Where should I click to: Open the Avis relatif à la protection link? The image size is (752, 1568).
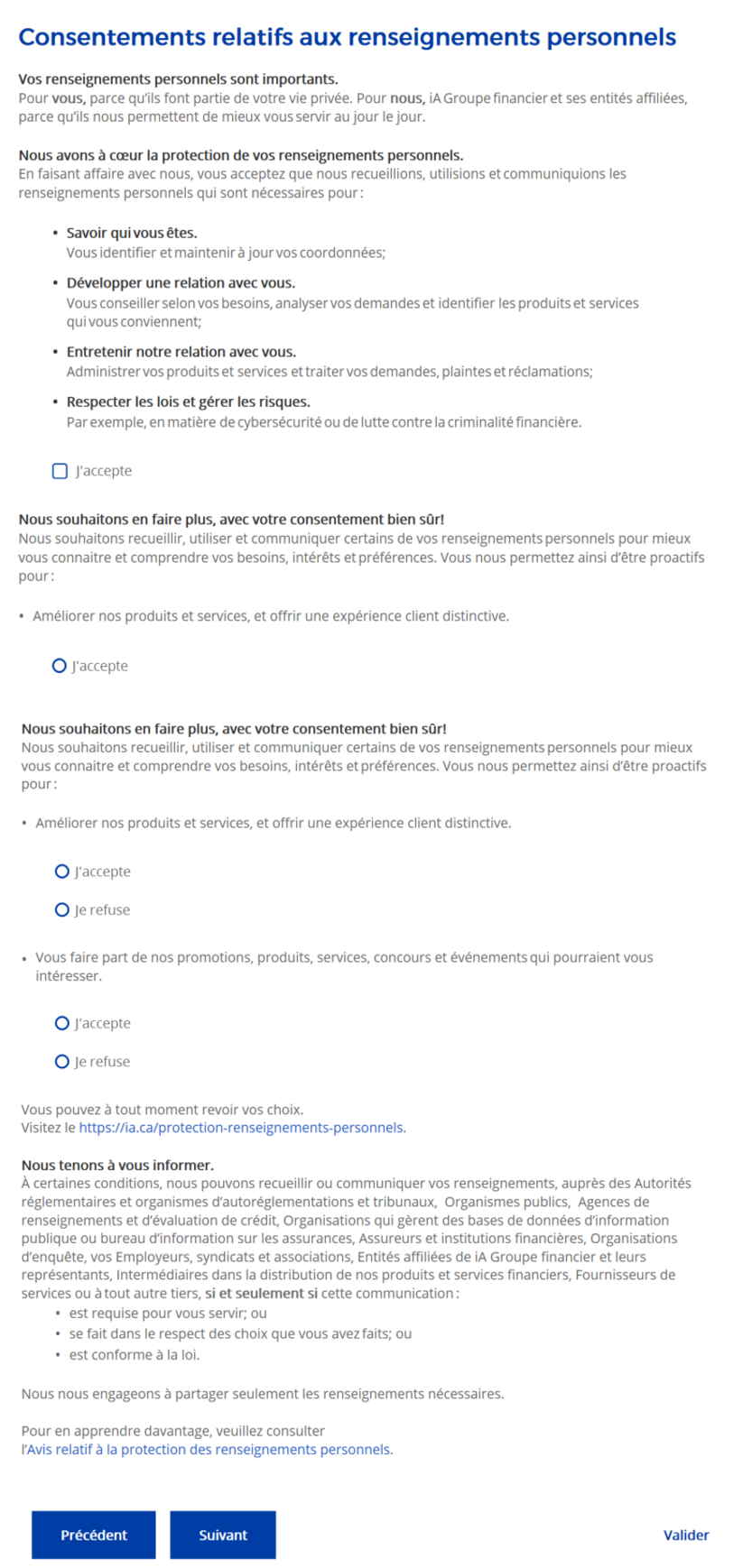tap(209, 1449)
